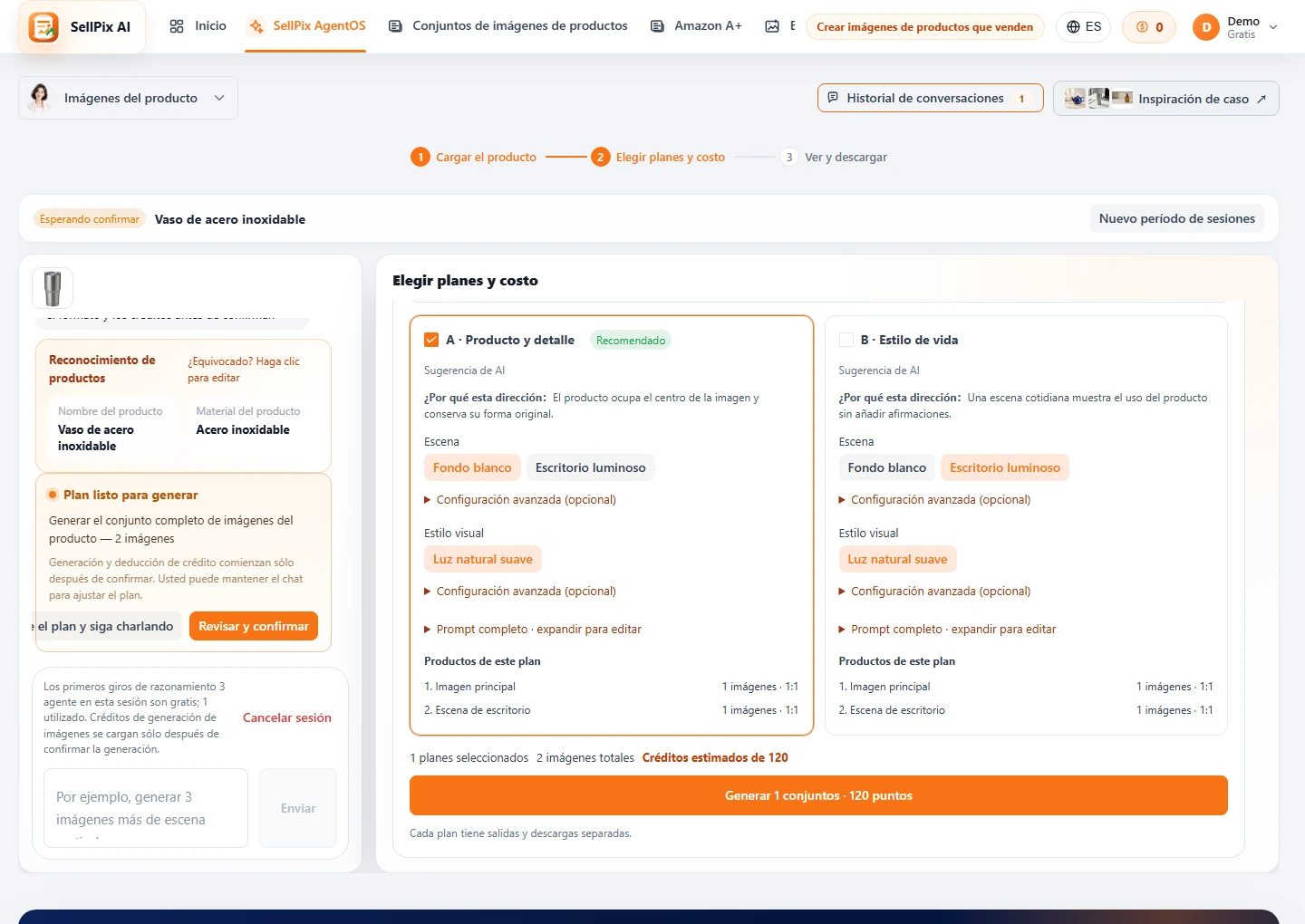Click ¿Equivocado? Haga clic para editar
1305x924 pixels.
(244, 370)
